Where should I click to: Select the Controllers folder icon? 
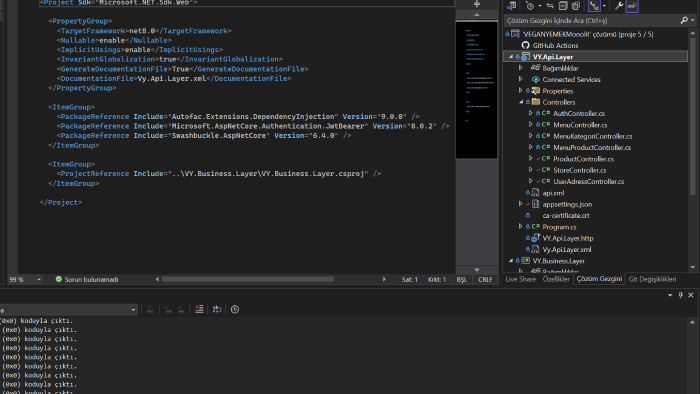pyautogui.click(x=536, y=102)
